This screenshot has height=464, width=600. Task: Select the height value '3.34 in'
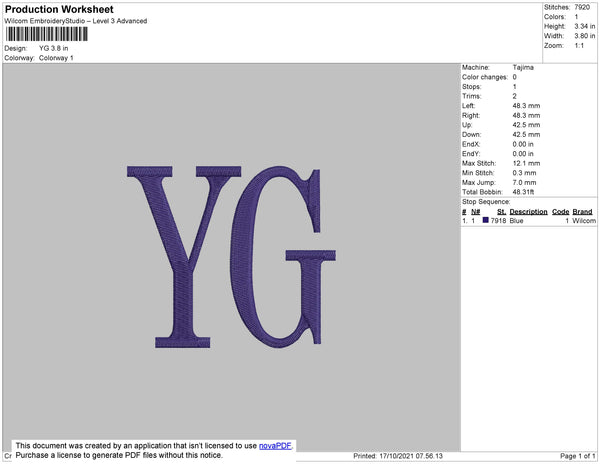[585, 26]
